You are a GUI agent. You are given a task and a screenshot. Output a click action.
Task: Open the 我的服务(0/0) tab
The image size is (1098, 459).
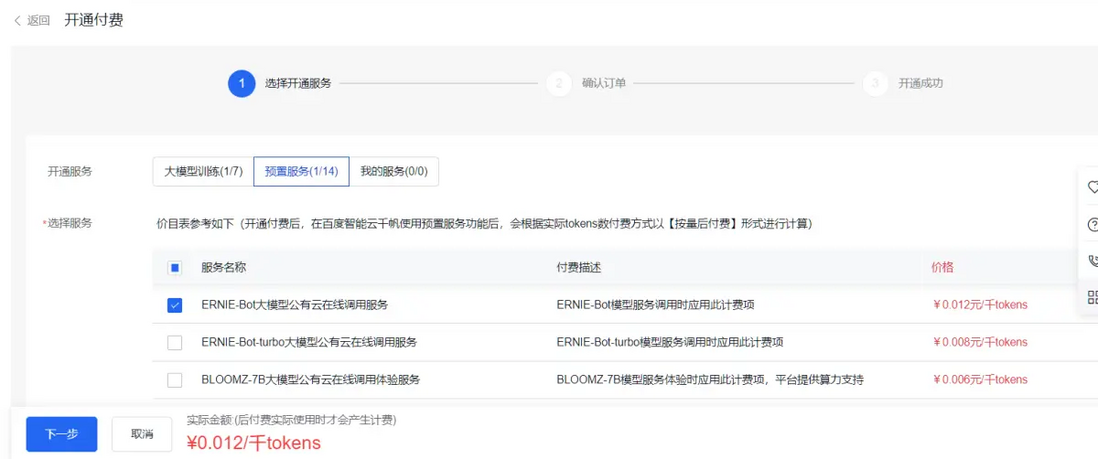pos(394,172)
